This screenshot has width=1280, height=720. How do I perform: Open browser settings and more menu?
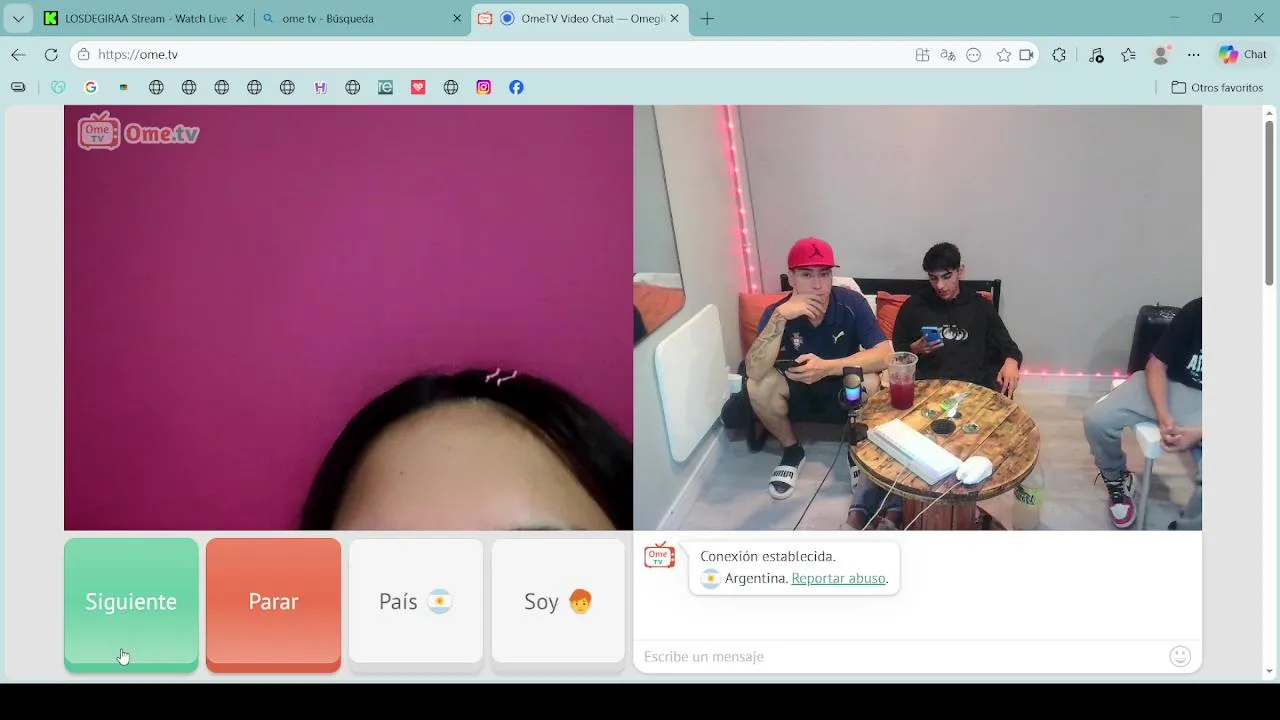pyautogui.click(x=1194, y=55)
